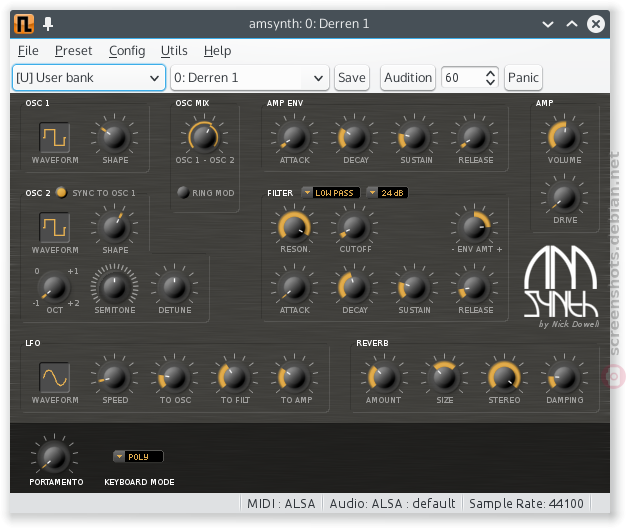Viewport: 626px width, 529px height.
Task: Click the filter Cutoff knob
Action: 355,228
